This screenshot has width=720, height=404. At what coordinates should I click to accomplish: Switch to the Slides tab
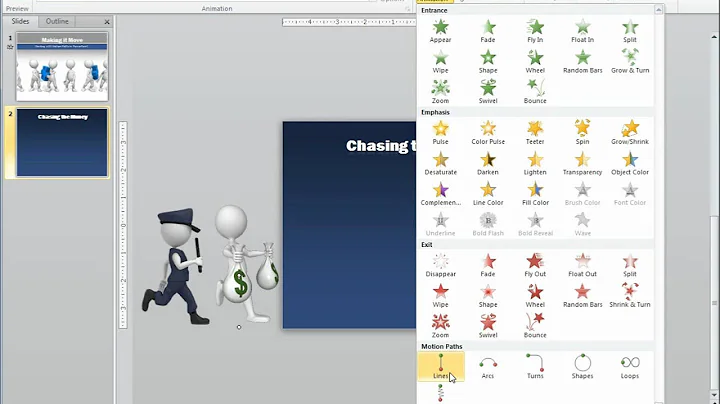[x=20, y=21]
